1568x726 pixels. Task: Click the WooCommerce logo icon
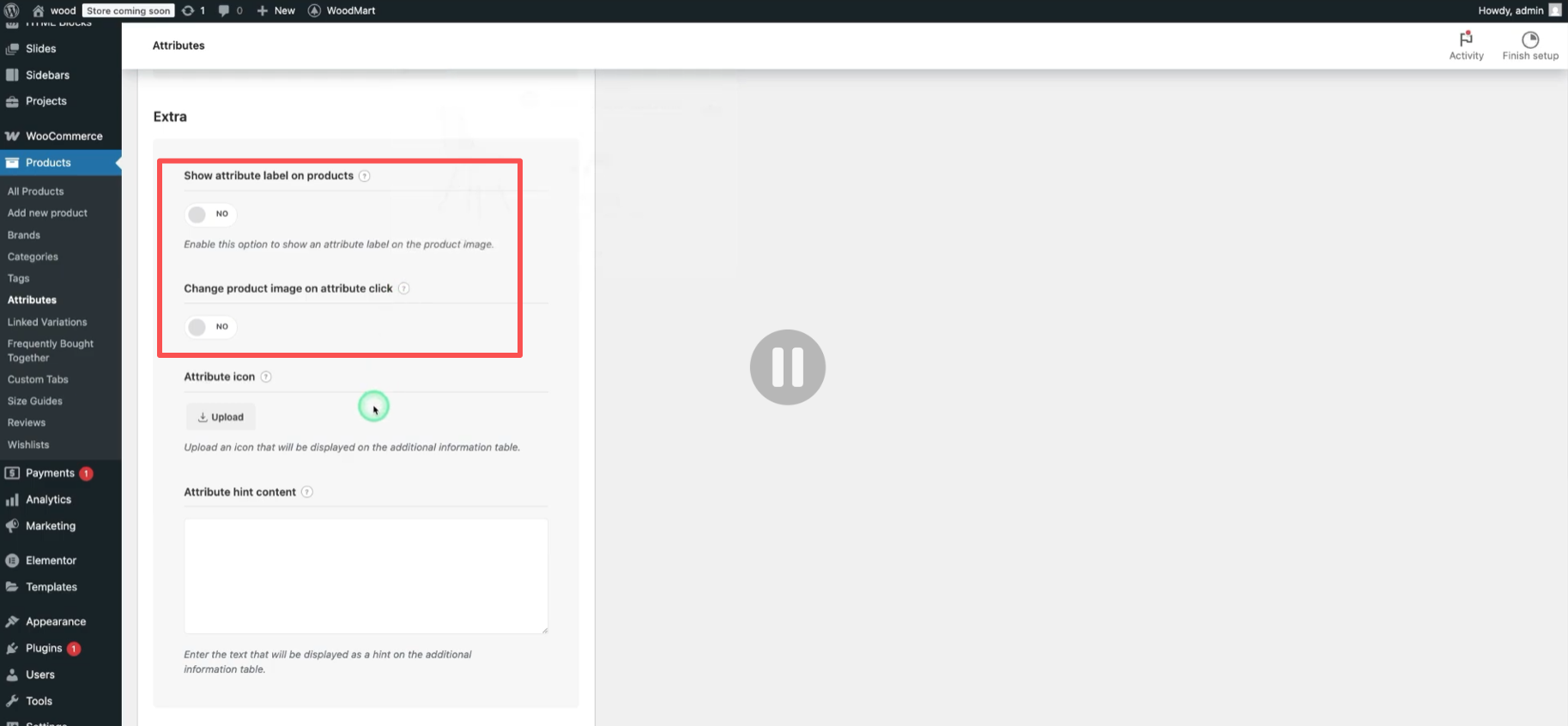[x=12, y=136]
